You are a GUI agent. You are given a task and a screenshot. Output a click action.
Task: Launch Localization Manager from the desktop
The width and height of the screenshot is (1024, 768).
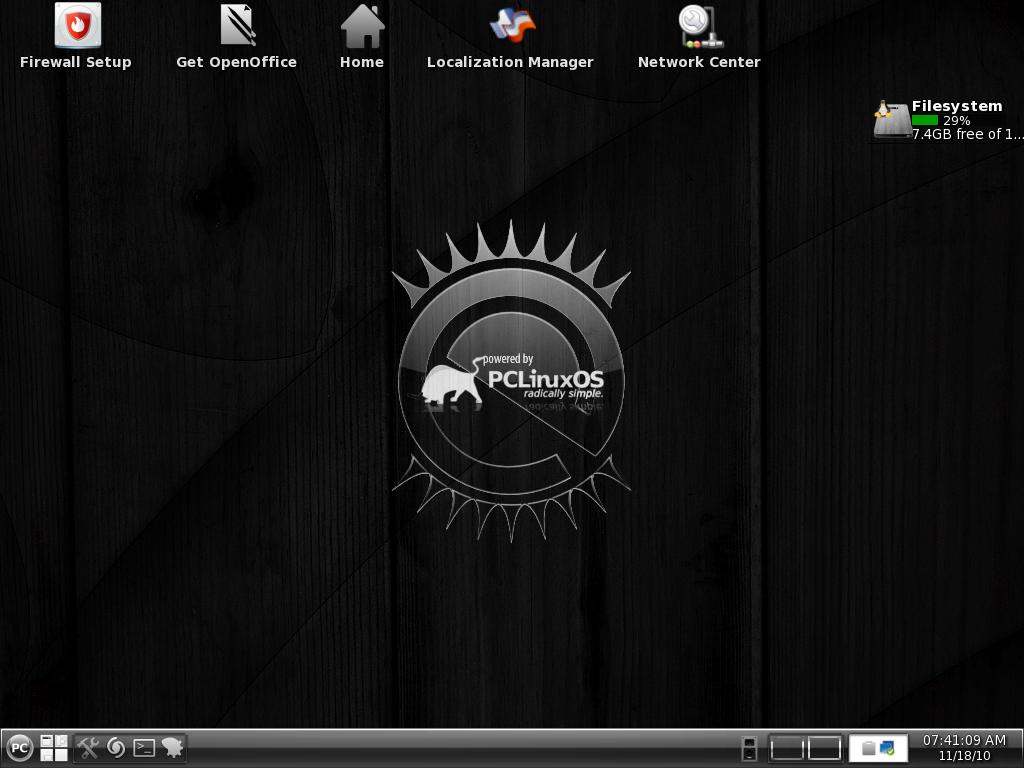511,27
